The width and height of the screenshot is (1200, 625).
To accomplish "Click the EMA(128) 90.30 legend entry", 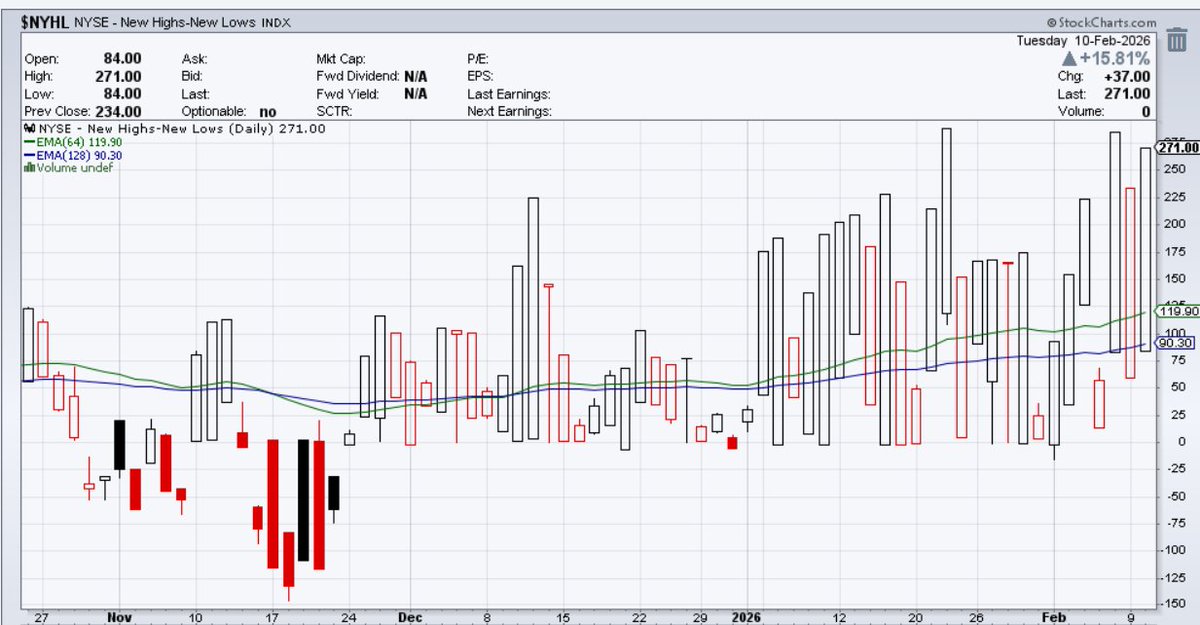I will point(79,155).
